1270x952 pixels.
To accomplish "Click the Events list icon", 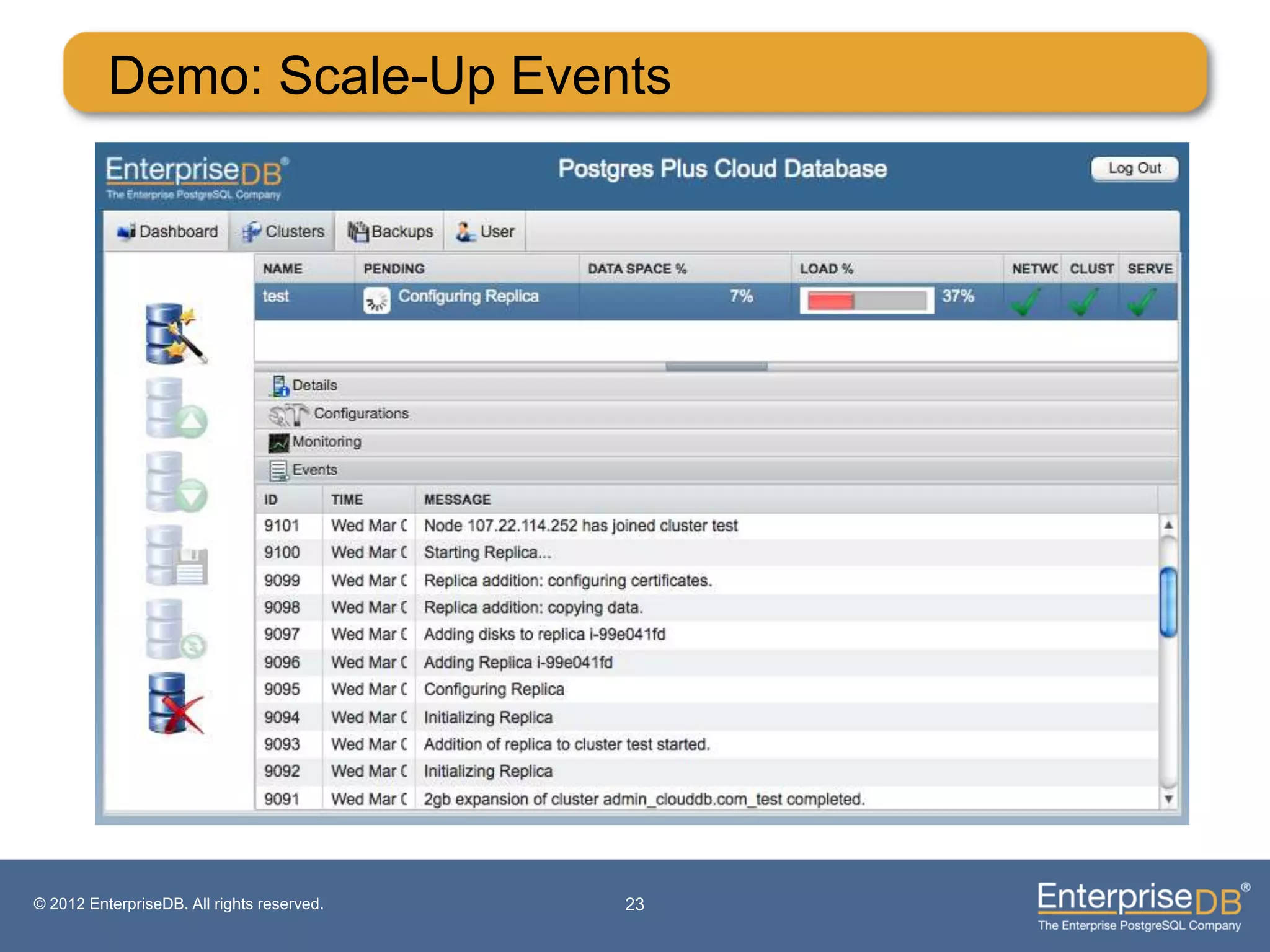I will coord(279,470).
